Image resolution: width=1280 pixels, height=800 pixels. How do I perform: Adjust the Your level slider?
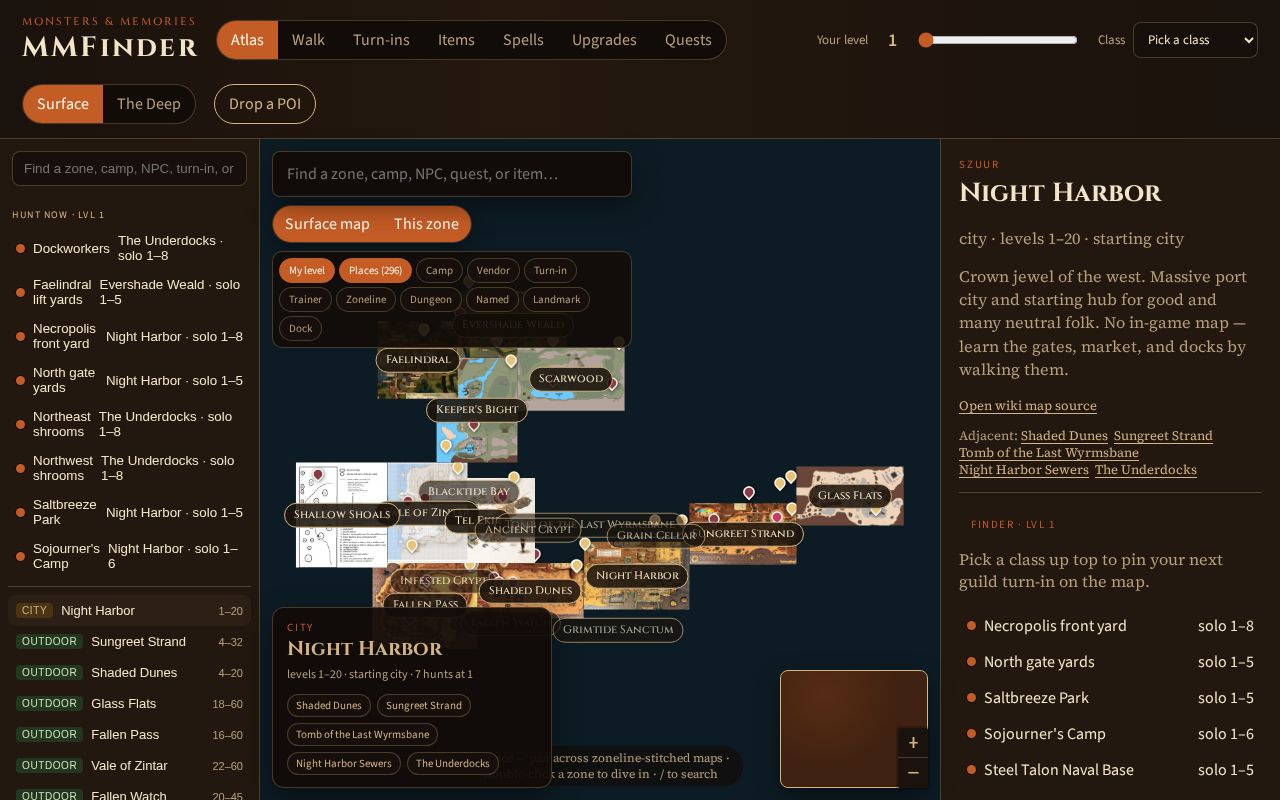coord(999,40)
